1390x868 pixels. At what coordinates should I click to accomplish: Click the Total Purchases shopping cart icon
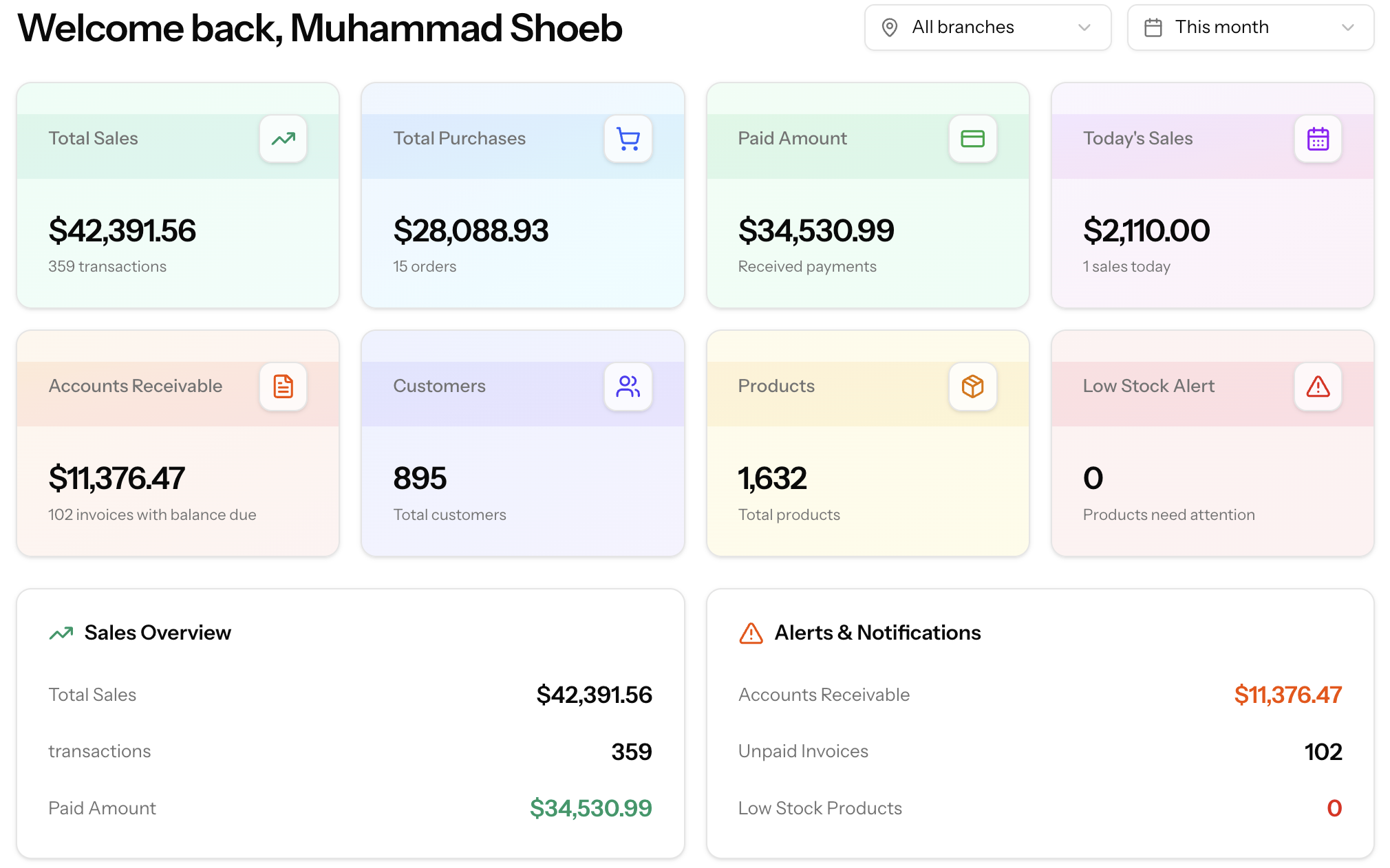(x=628, y=139)
